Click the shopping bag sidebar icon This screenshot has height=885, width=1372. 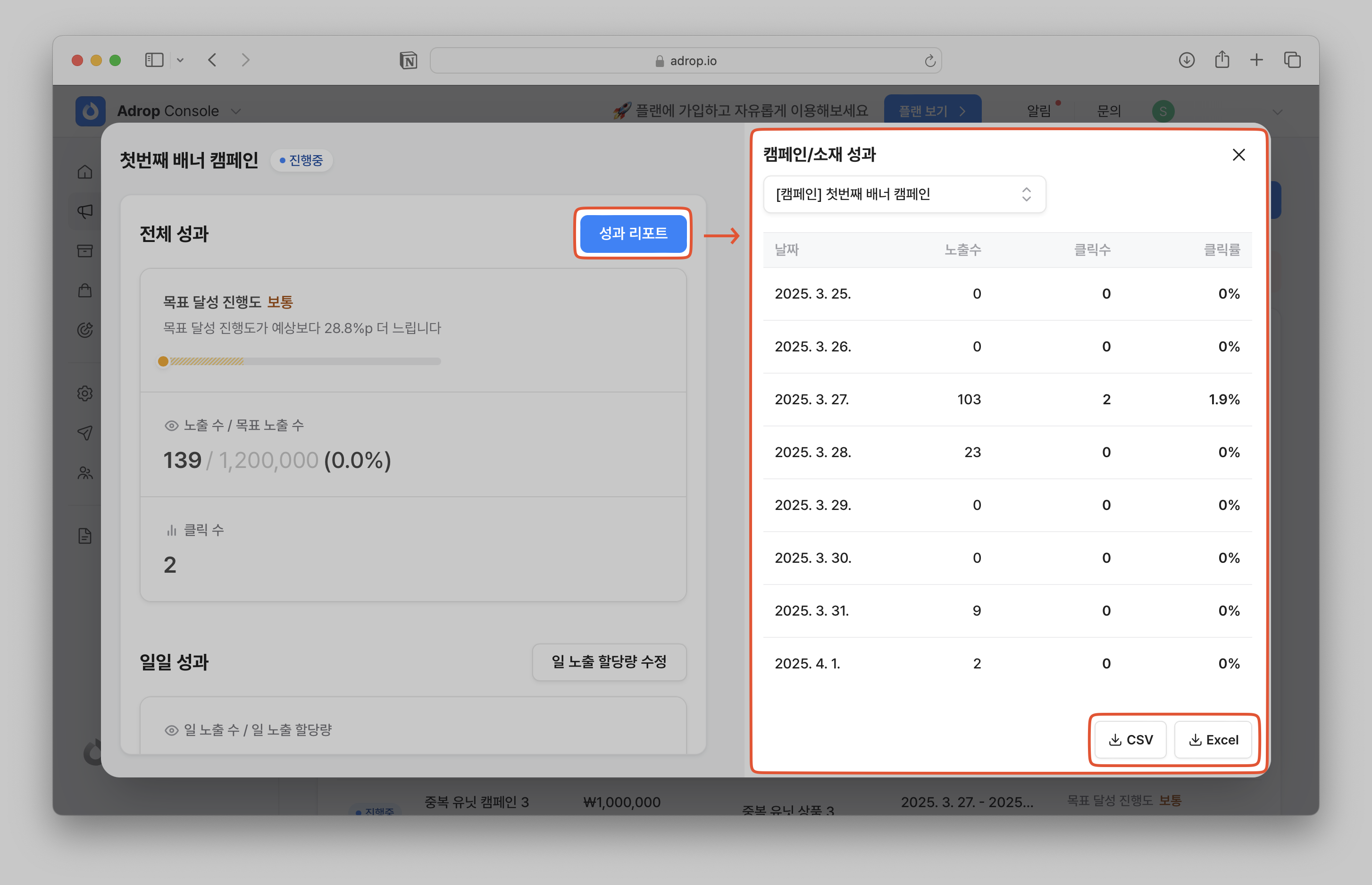coord(85,290)
